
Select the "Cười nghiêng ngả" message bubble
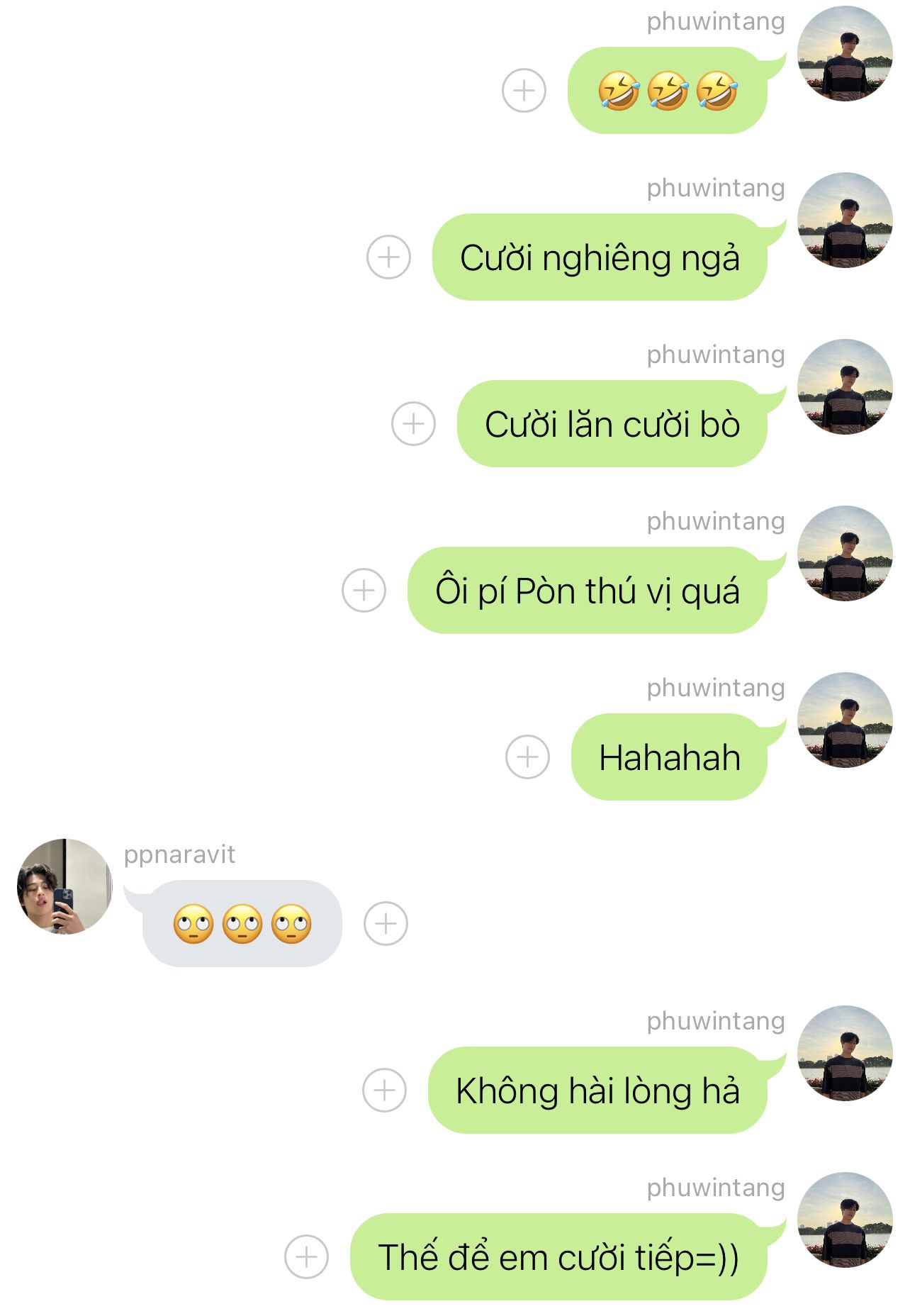click(x=600, y=257)
